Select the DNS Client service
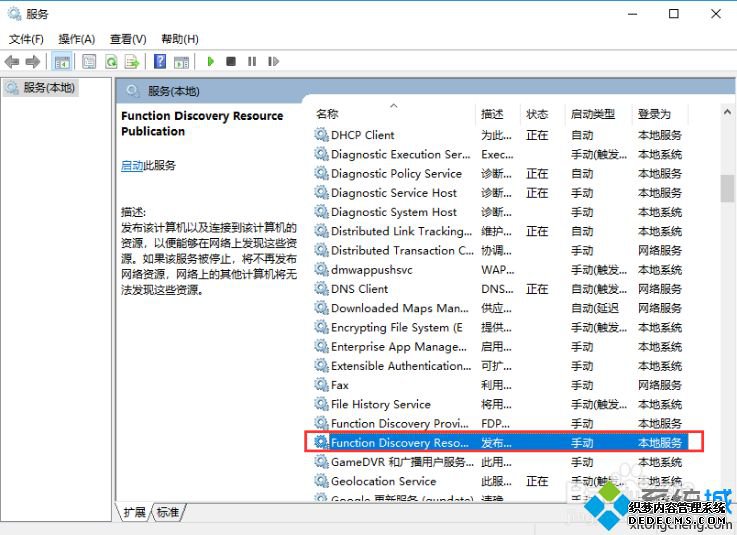737x535 pixels. click(500, 289)
